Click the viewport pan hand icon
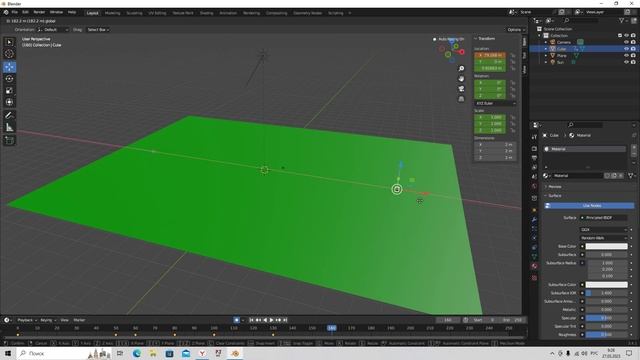Screen dimensions: 640x360 (x=461, y=78)
